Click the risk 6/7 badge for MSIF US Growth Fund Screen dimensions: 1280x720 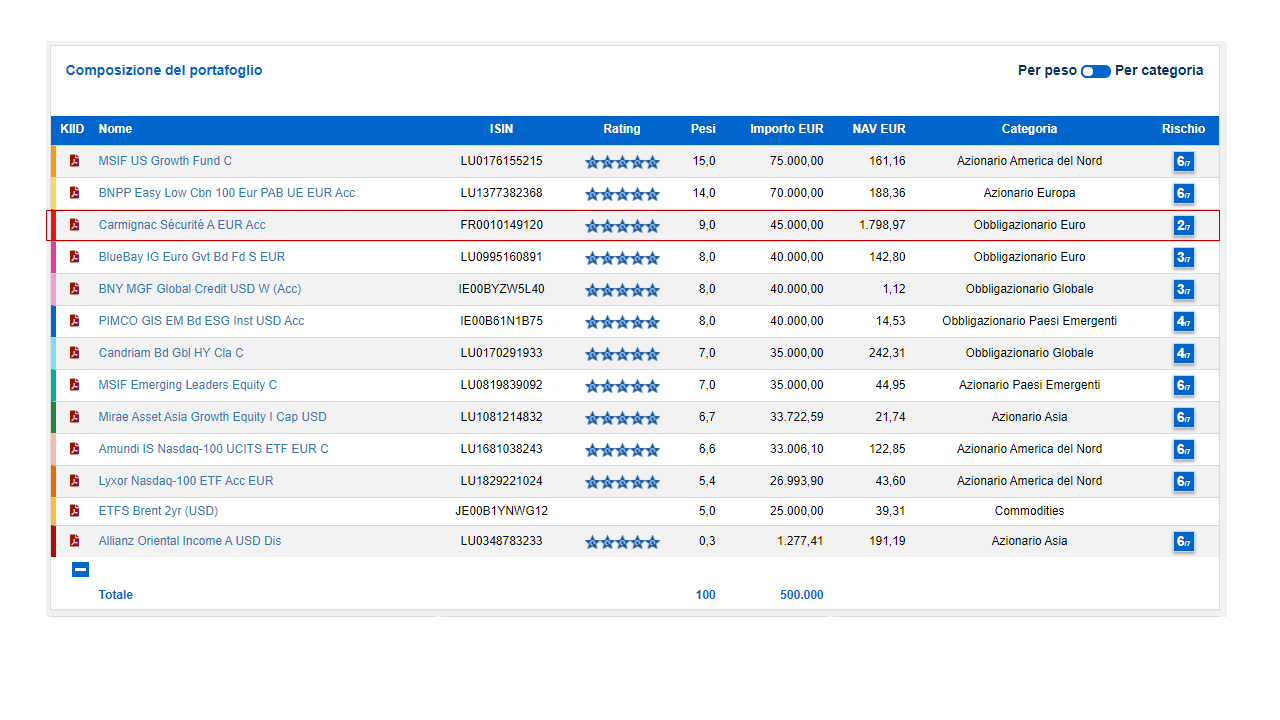pos(1184,162)
